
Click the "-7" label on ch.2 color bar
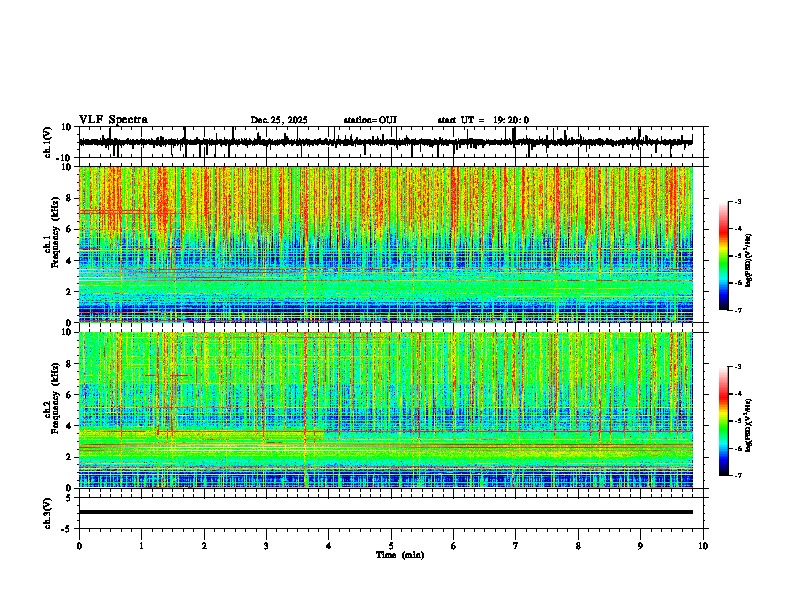point(738,475)
